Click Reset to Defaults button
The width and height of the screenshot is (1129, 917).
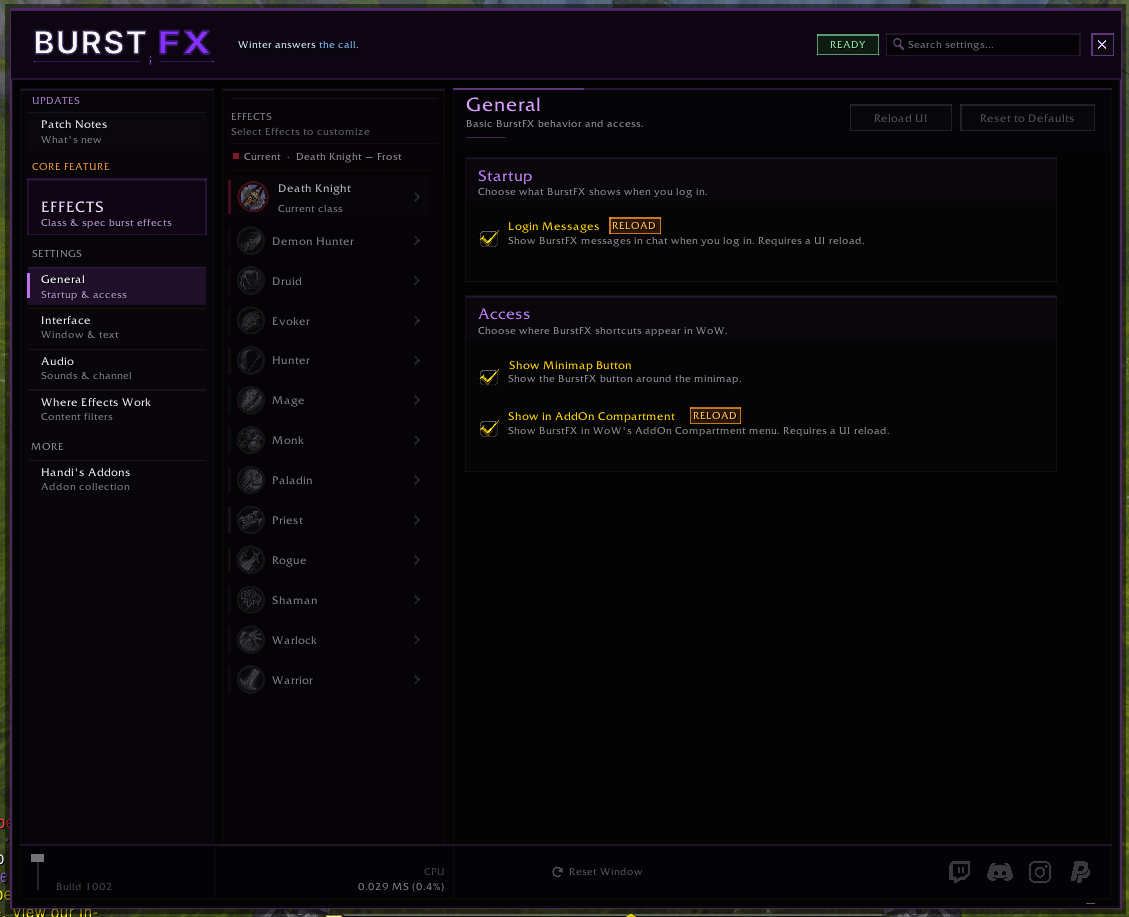click(x=1027, y=118)
